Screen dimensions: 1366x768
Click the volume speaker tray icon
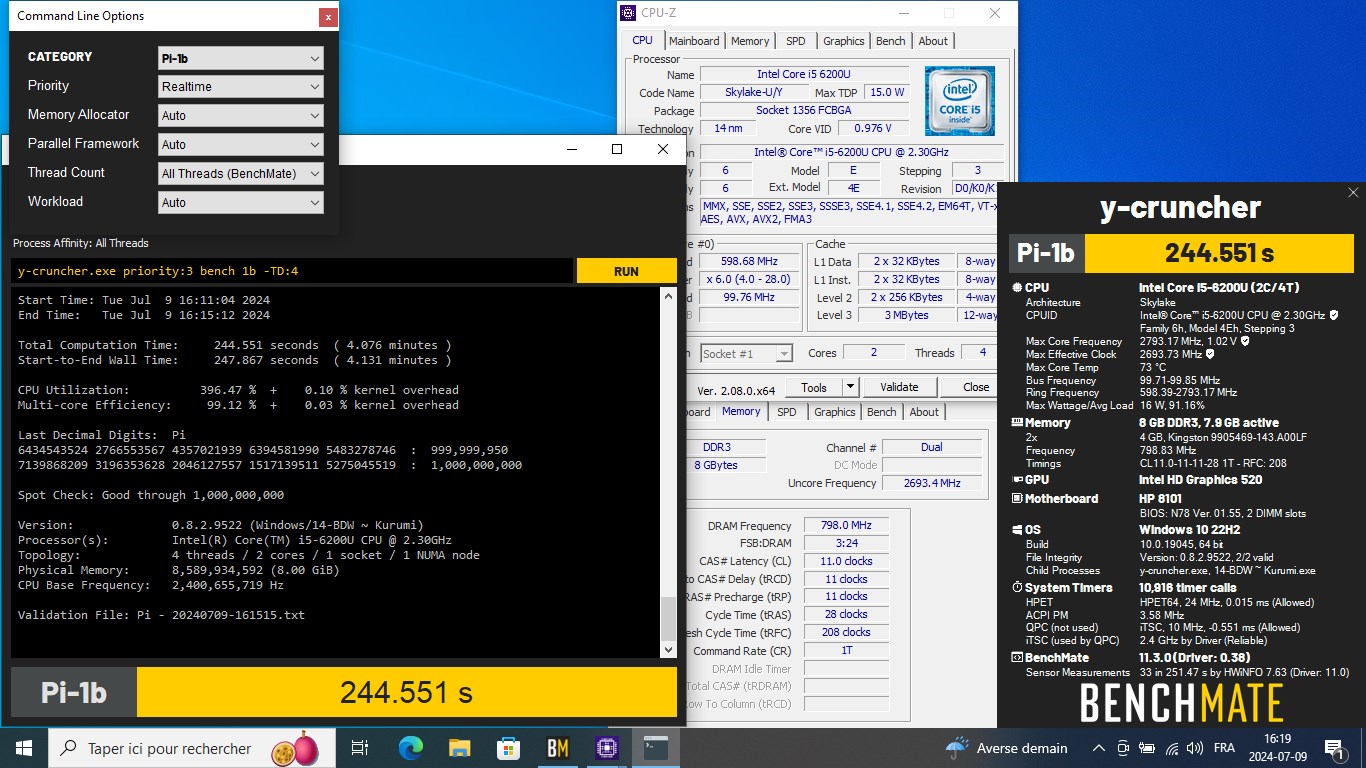pos(1196,748)
